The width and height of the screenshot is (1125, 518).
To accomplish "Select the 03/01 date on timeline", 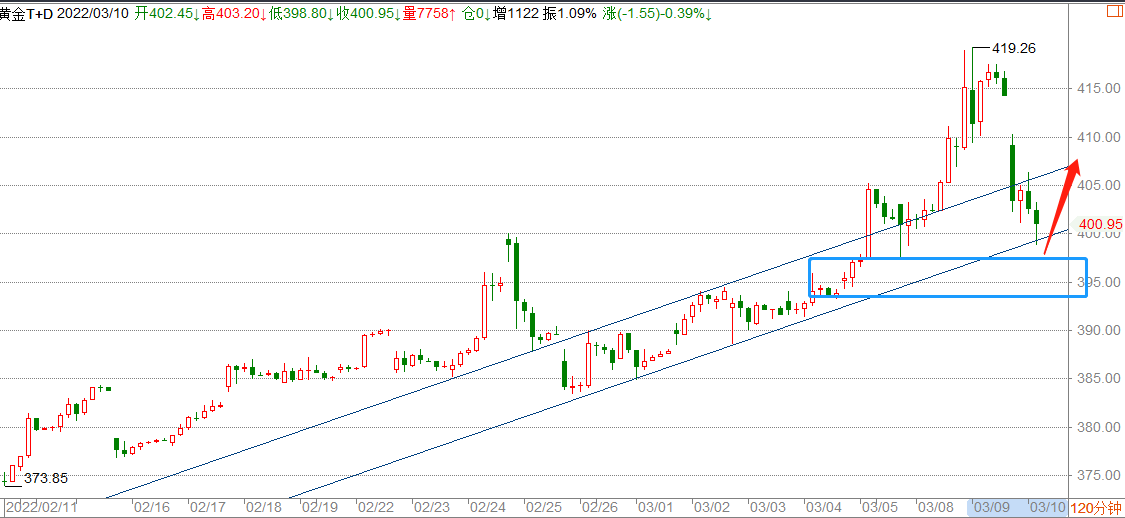I will (656, 507).
